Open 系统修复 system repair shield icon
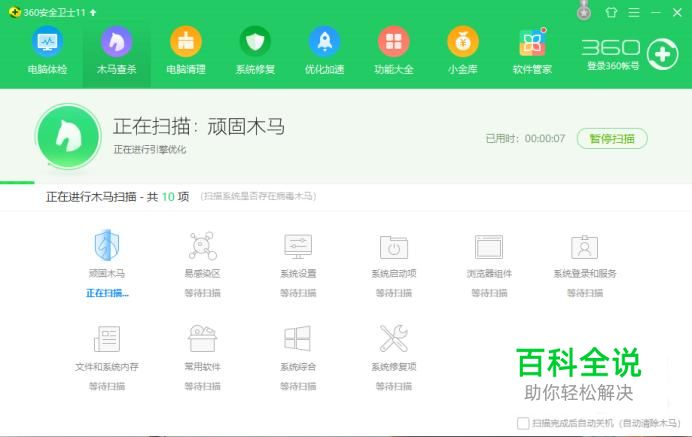 pyautogui.click(x=255, y=41)
